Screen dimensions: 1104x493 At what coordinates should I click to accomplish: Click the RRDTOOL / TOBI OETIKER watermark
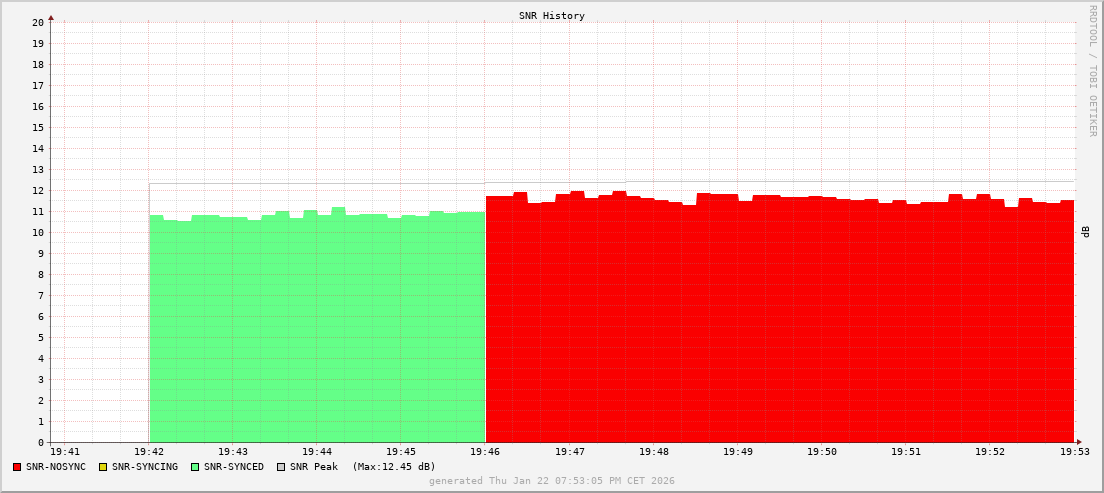(x=1092, y=70)
